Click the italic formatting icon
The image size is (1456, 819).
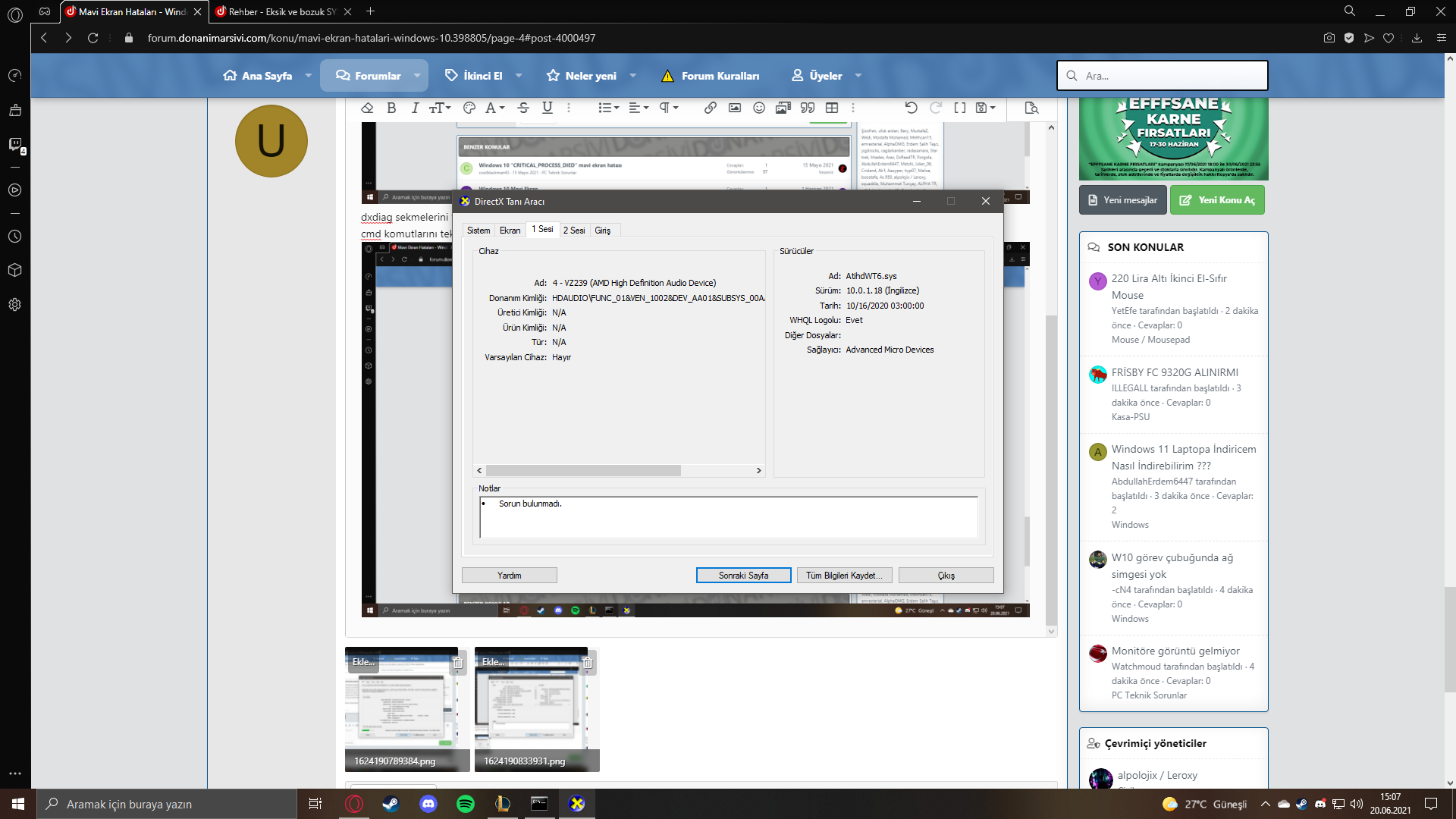pyautogui.click(x=415, y=108)
